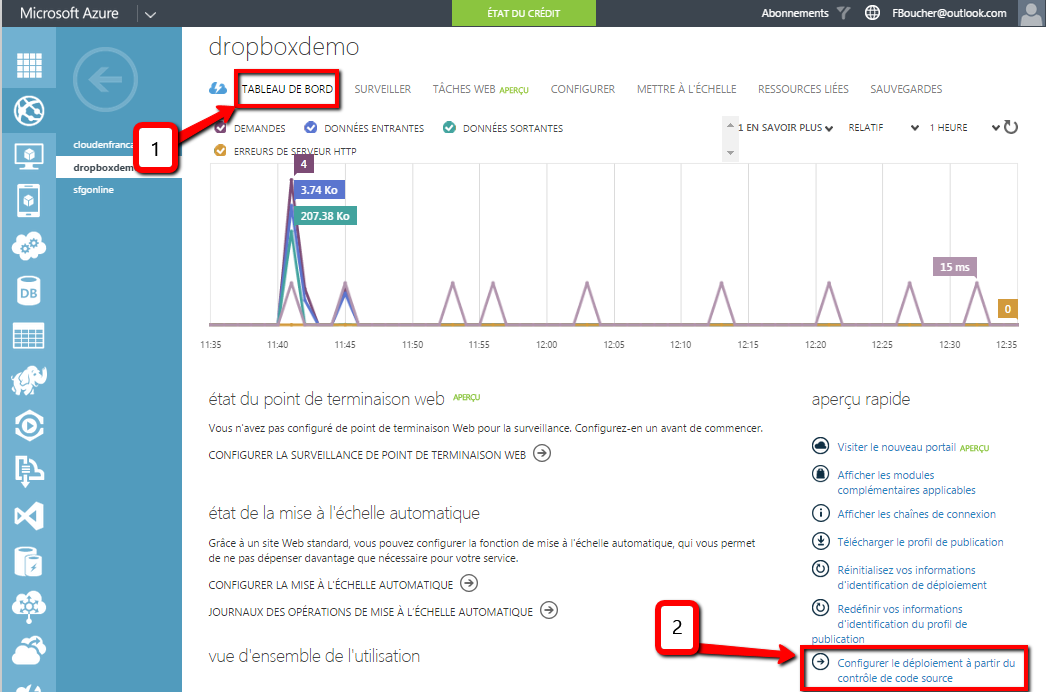Open the Mettre à l'échelle tab
This screenshot has height=692, width=1046.
pyautogui.click(x=686, y=89)
